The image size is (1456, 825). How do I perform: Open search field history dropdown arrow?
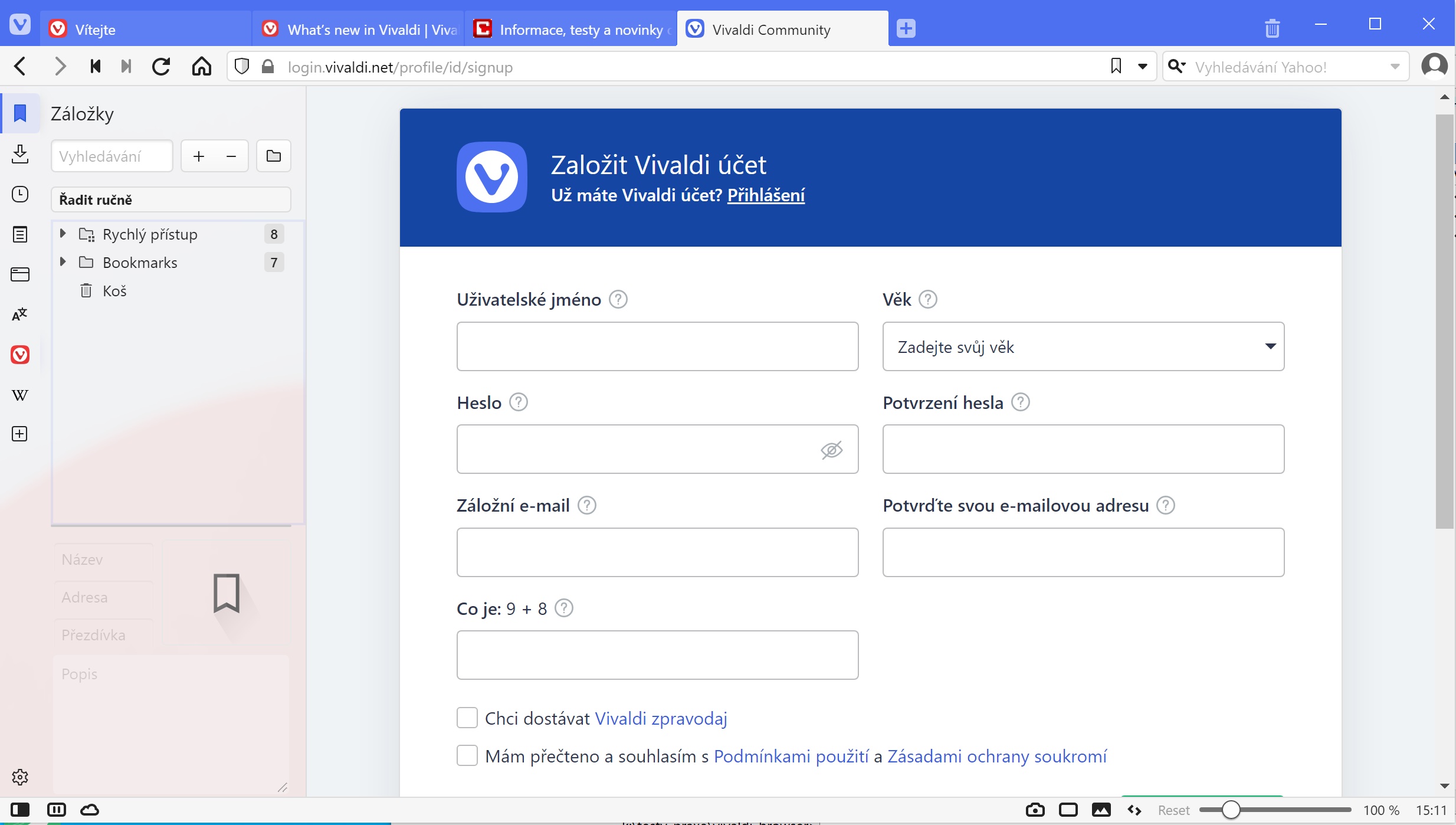tap(1395, 66)
